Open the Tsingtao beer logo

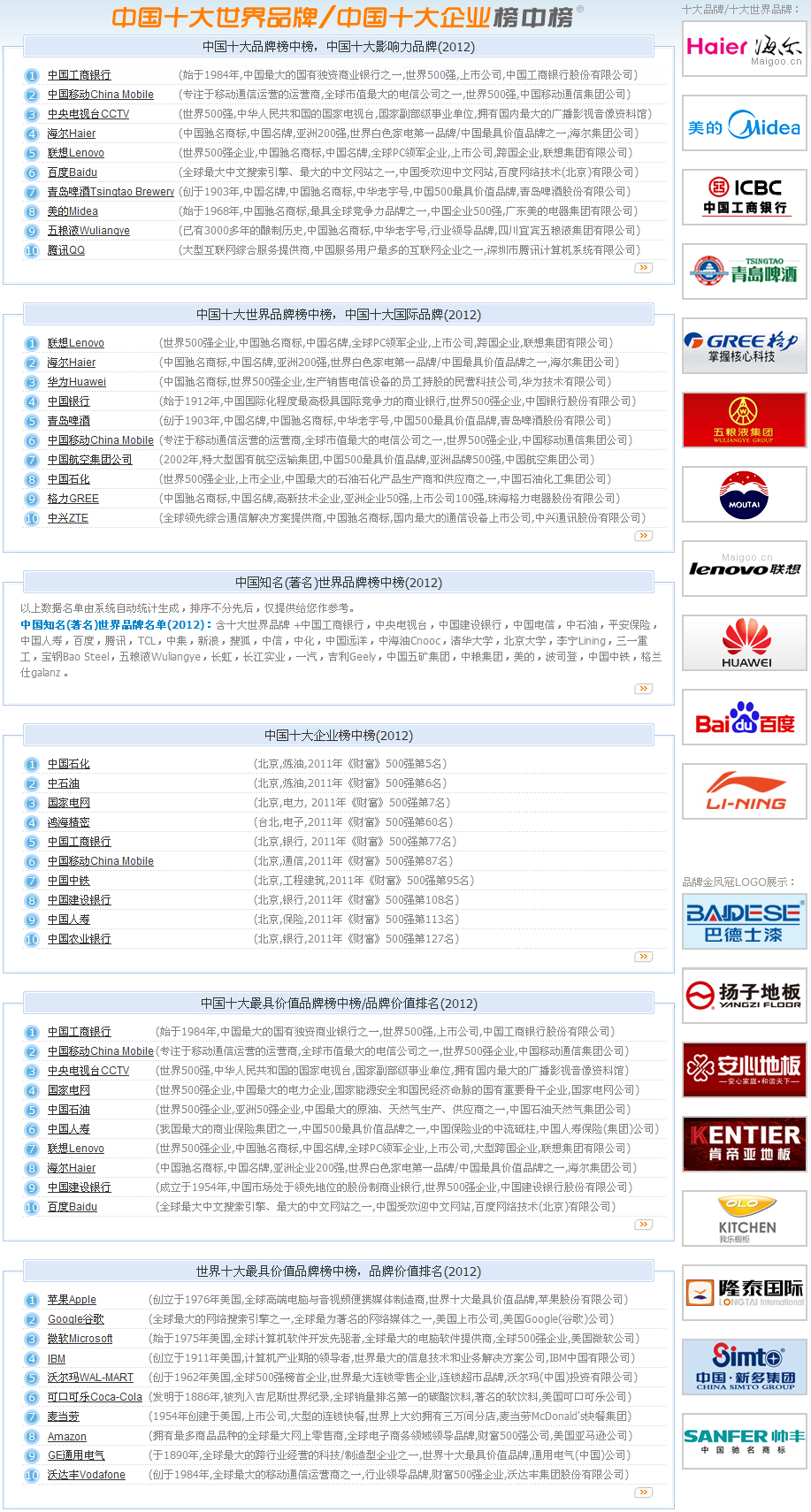(x=745, y=271)
